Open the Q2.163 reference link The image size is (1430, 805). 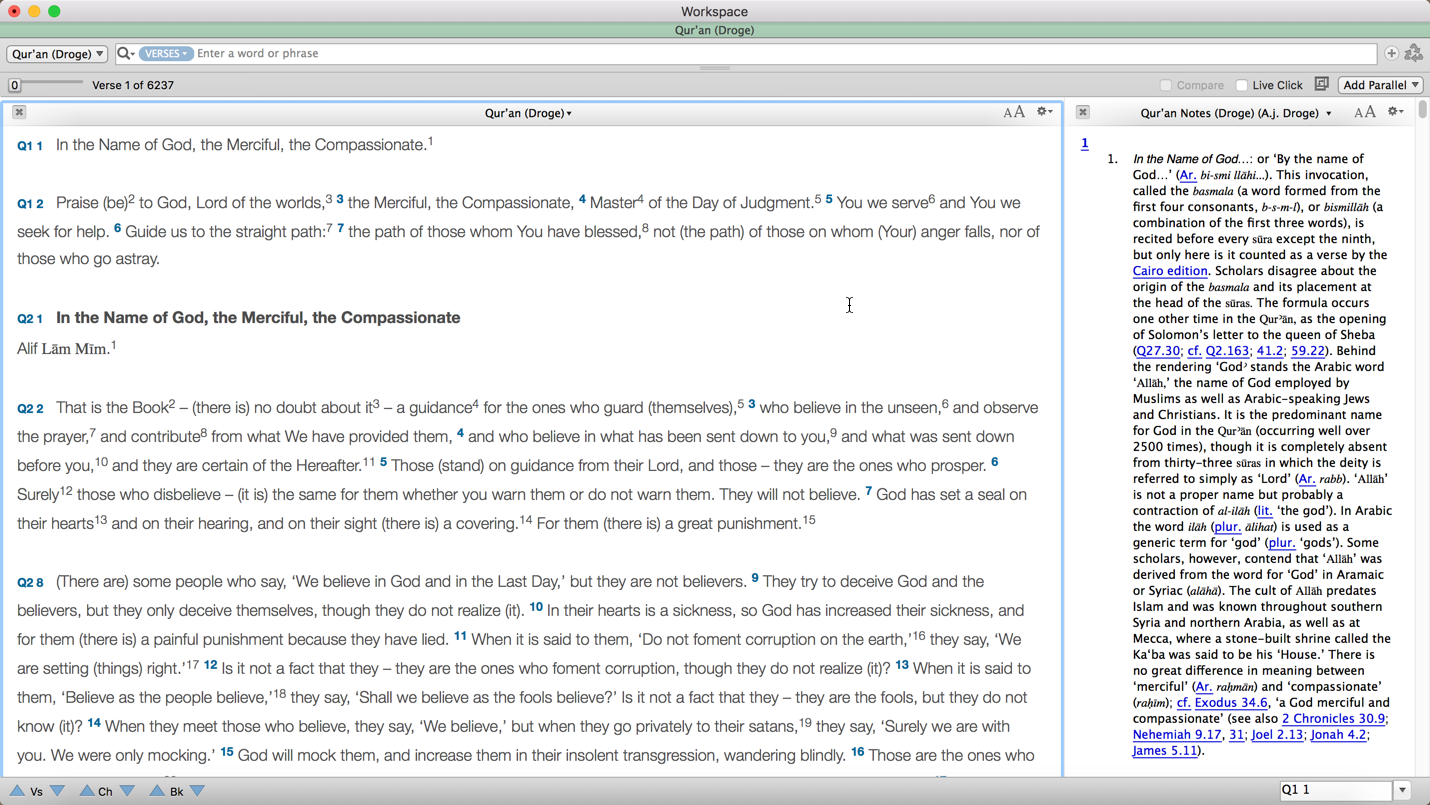pos(1227,351)
